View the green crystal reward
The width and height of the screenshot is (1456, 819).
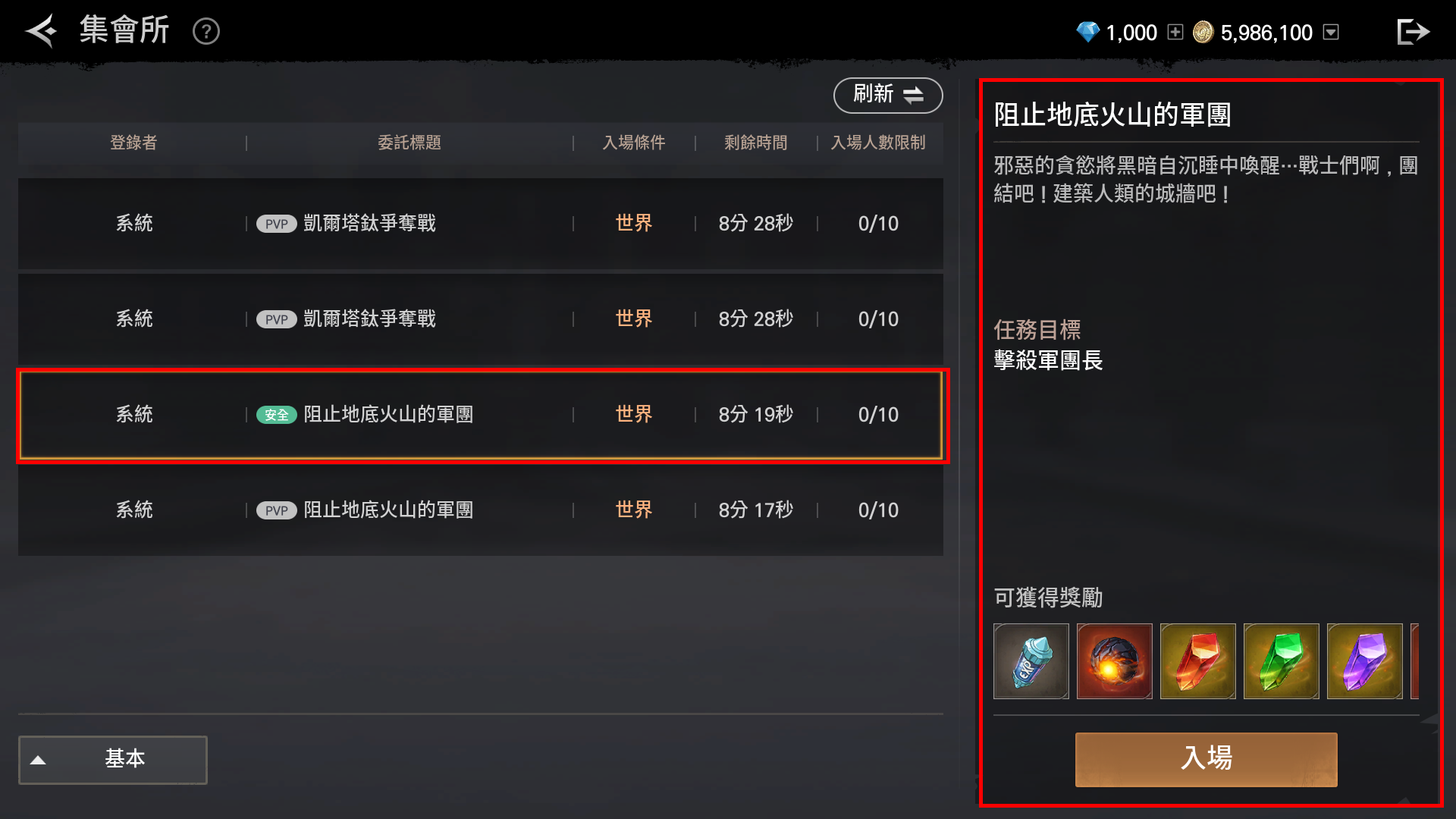(x=1282, y=661)
